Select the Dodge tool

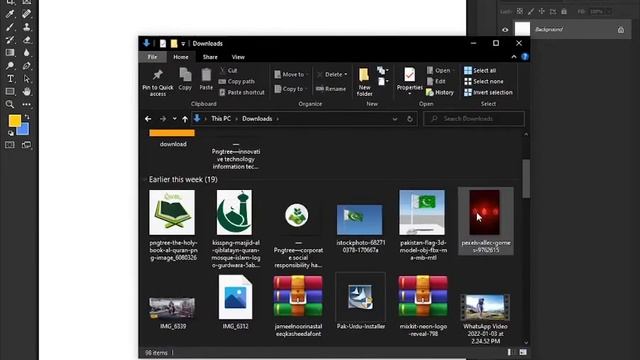click(x=10, y=66)
